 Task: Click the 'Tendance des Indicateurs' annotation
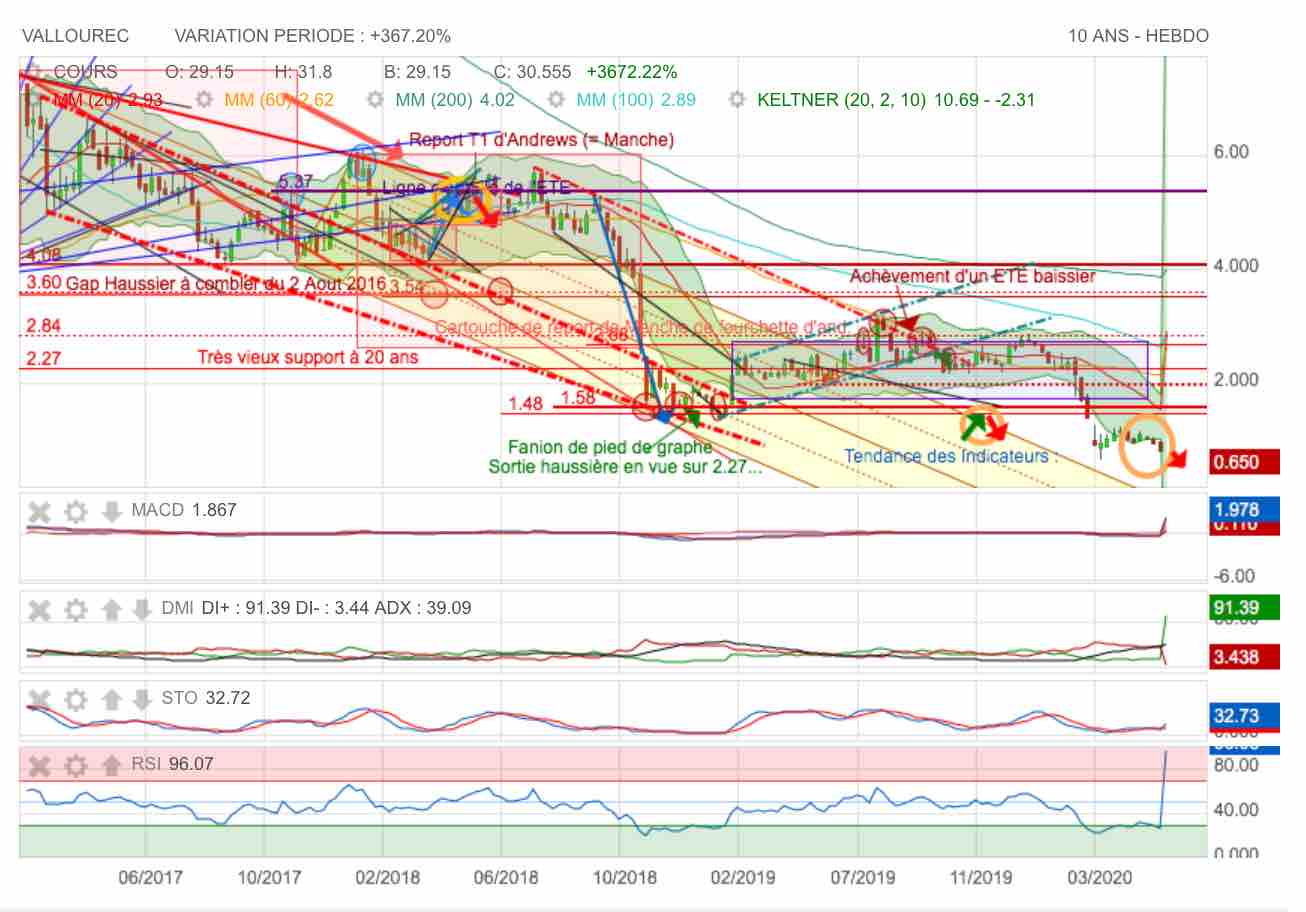pos(950,456)
